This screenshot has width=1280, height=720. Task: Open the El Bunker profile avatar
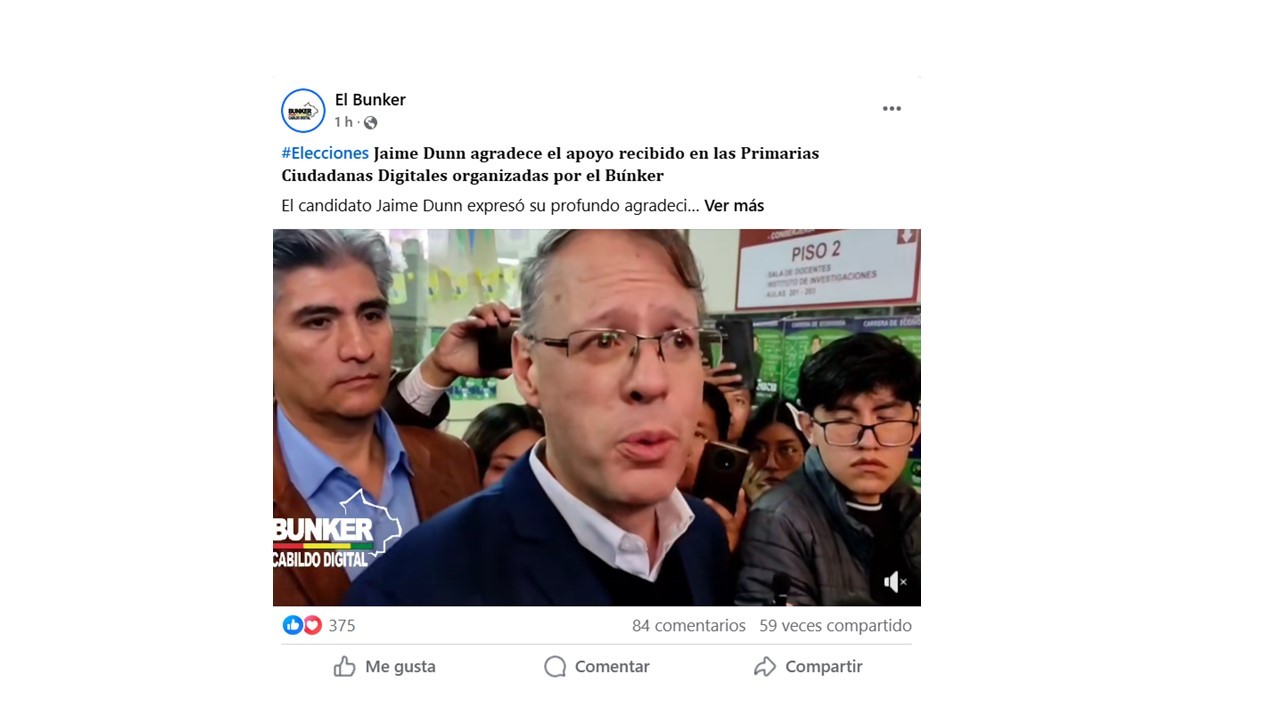[303, 111]
